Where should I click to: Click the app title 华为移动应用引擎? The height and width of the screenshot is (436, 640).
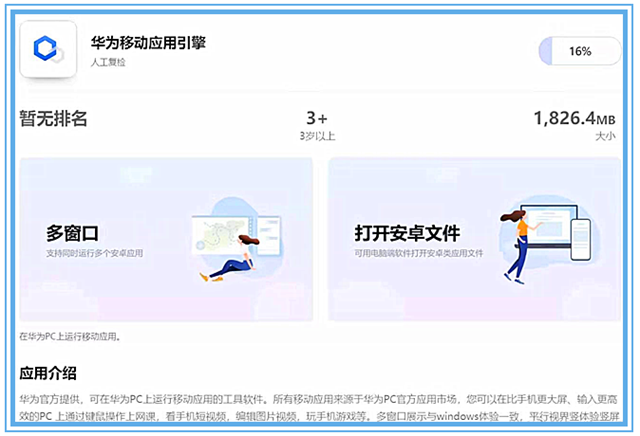coord(148,42)
